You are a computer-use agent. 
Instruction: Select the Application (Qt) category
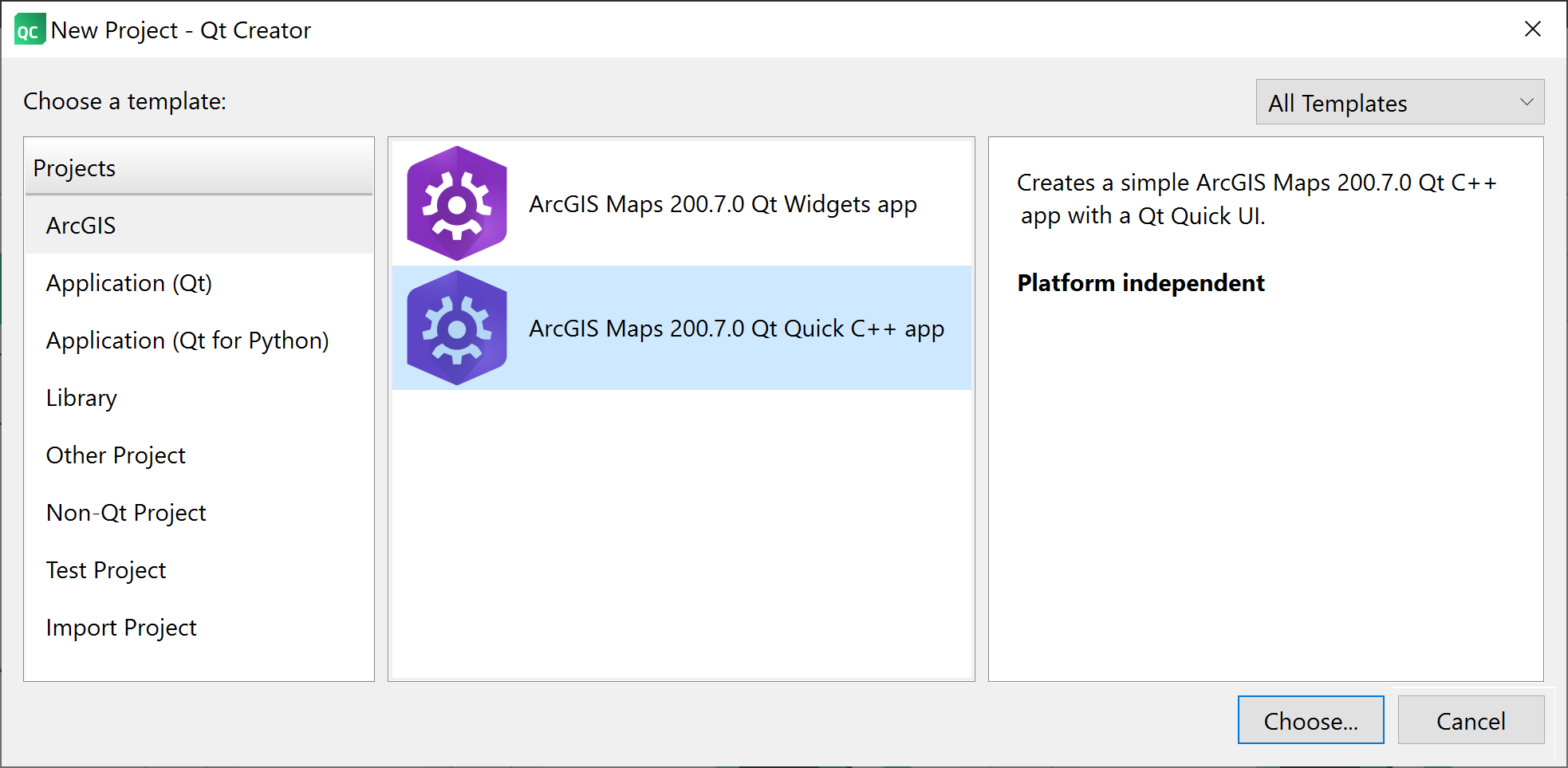pyautogui.click(x=129, y=283)
